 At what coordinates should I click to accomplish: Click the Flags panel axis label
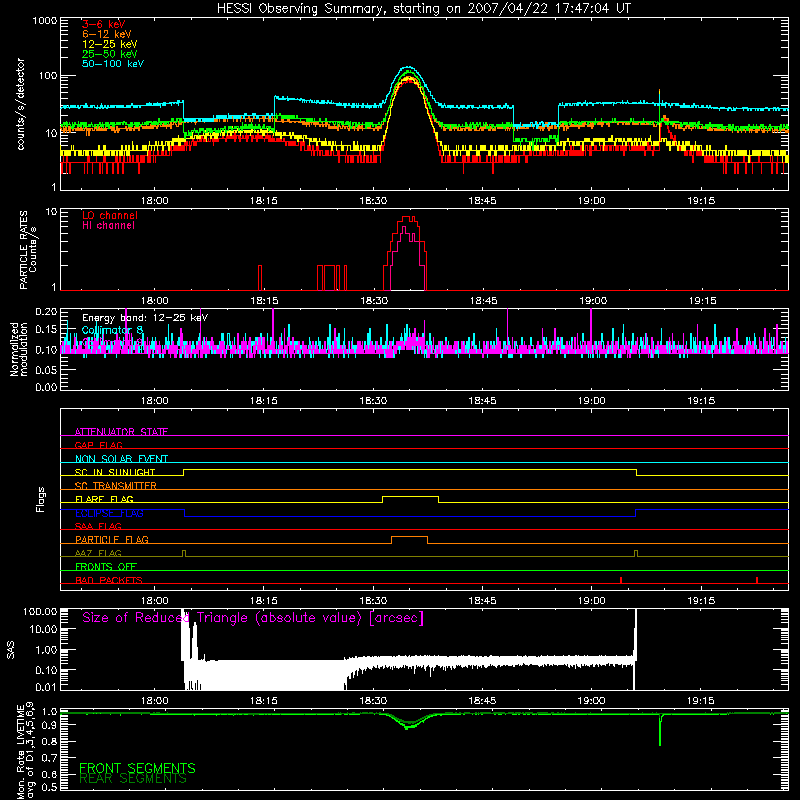41,499
